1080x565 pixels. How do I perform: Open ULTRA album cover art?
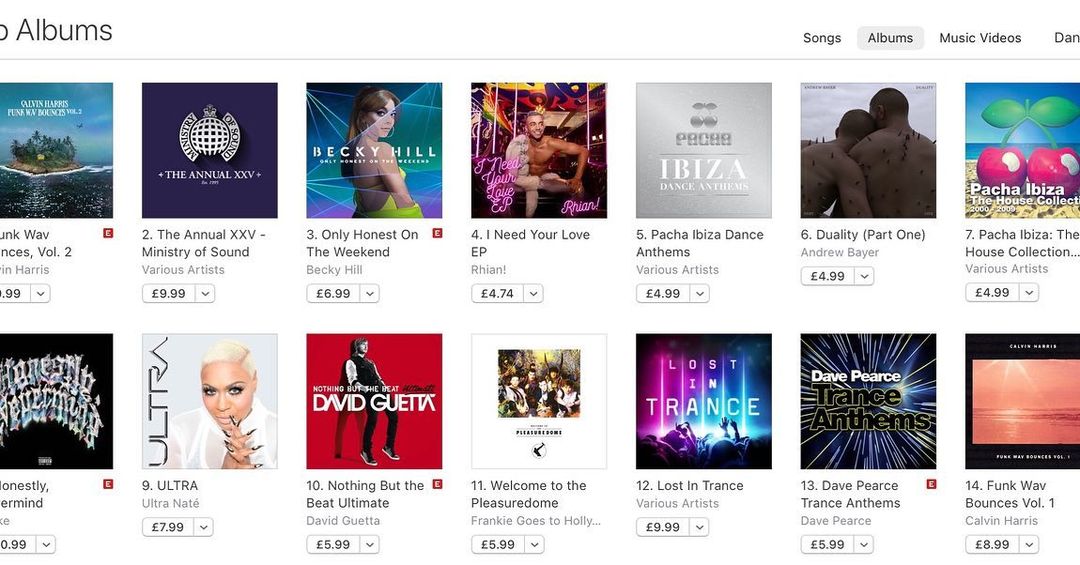point(209,401)
